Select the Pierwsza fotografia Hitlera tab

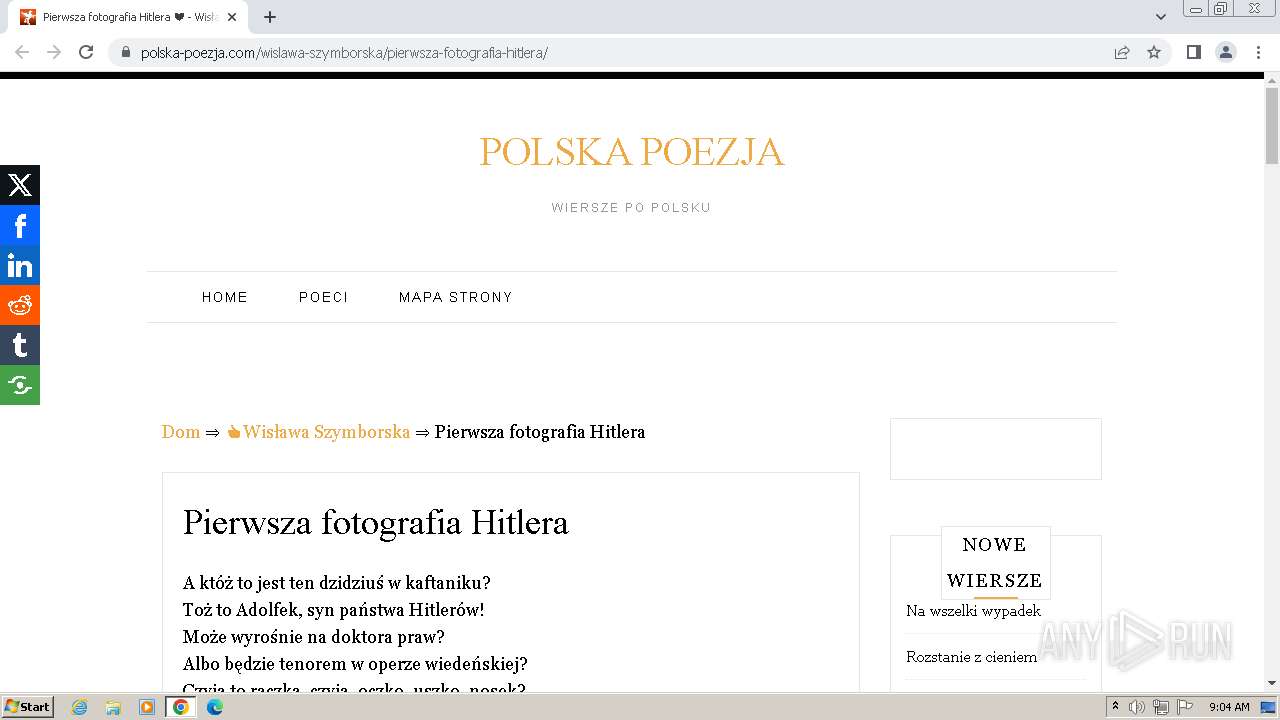point(130,17)
